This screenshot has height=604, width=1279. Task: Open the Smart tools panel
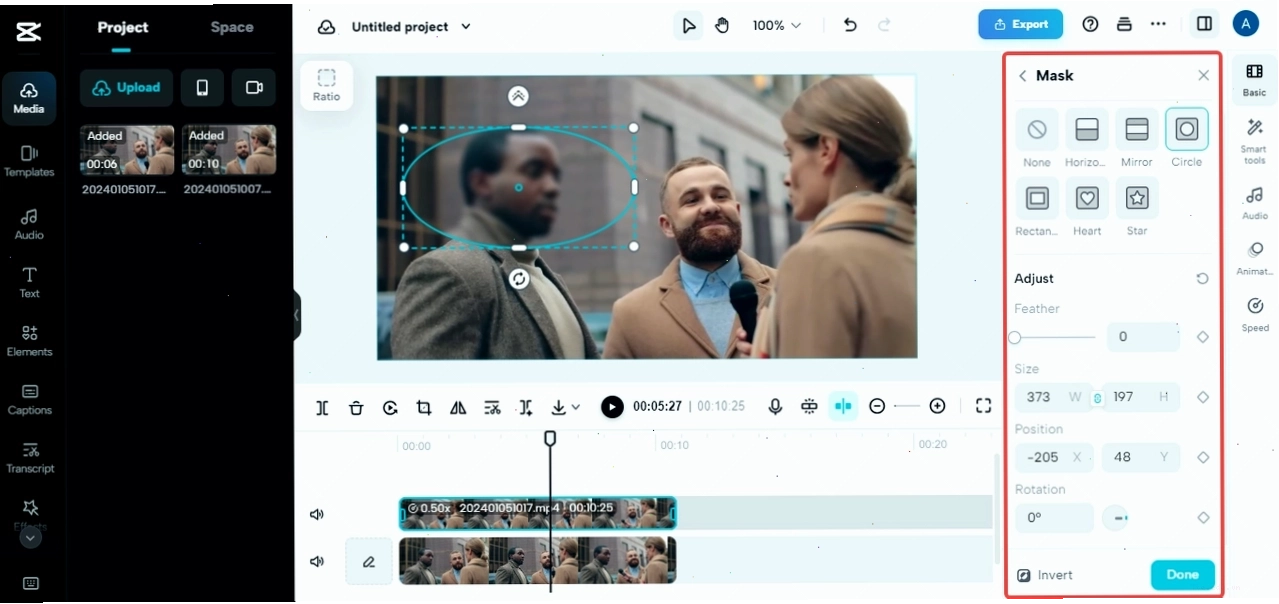coord(1254,139)
